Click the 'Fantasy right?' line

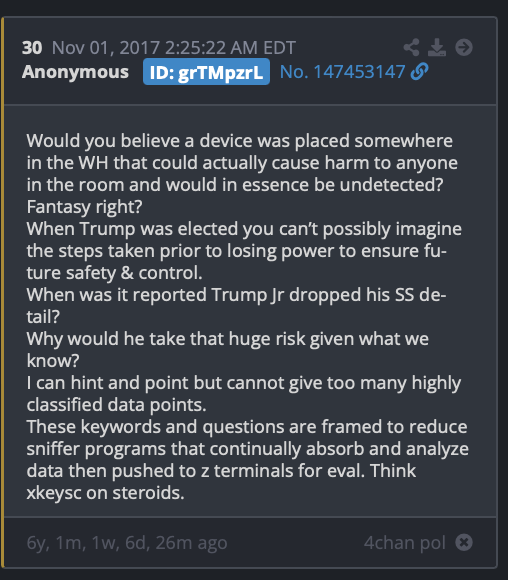pyautogui.click(x=84, y=207)
